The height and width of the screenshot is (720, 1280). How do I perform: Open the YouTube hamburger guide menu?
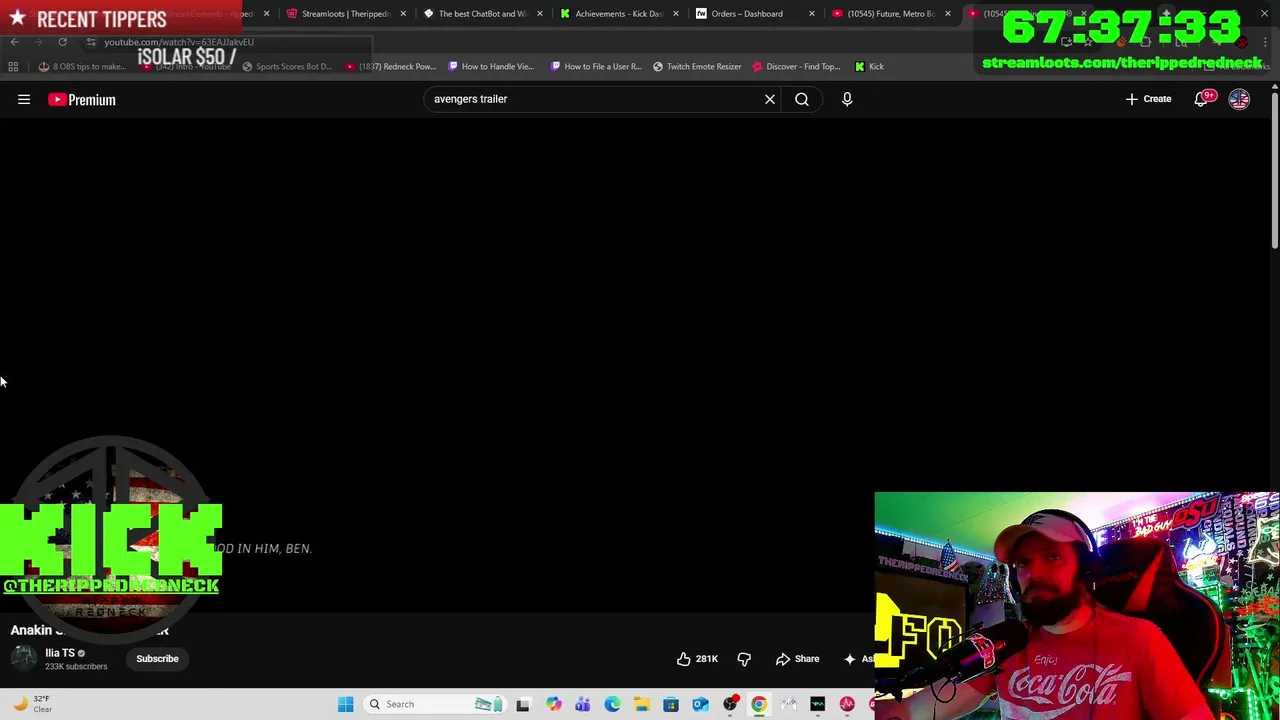tap(24, 99)
